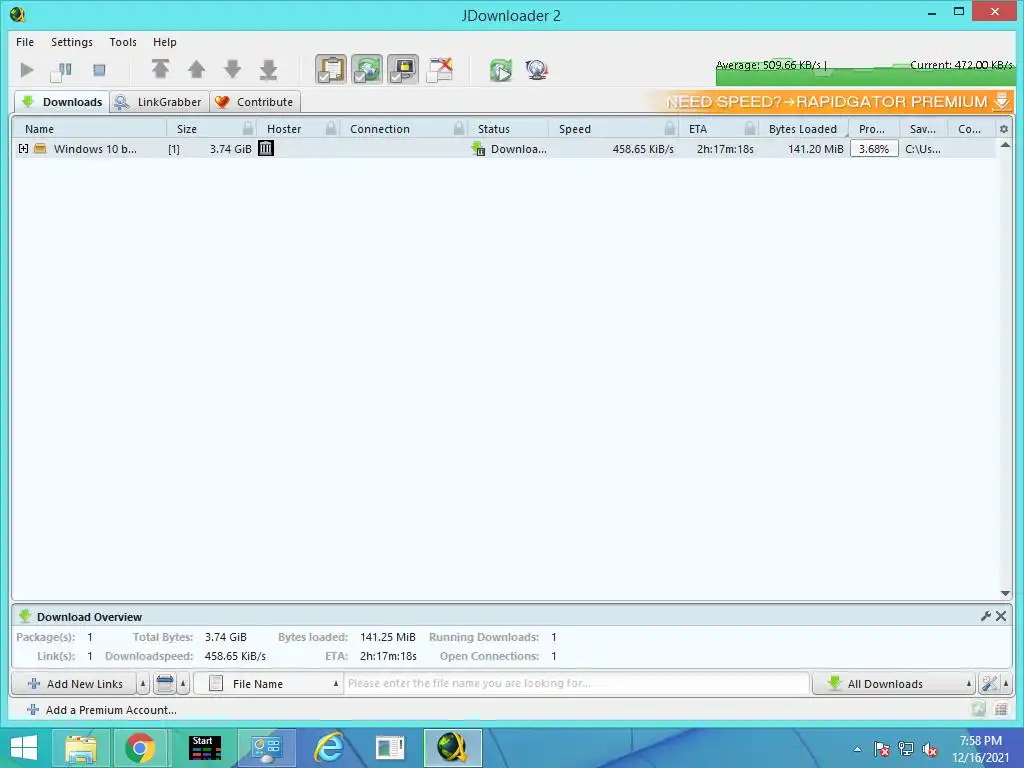Open Download Overview wrench settings
The image size is (1024, 768).
[x=986, y=616]
